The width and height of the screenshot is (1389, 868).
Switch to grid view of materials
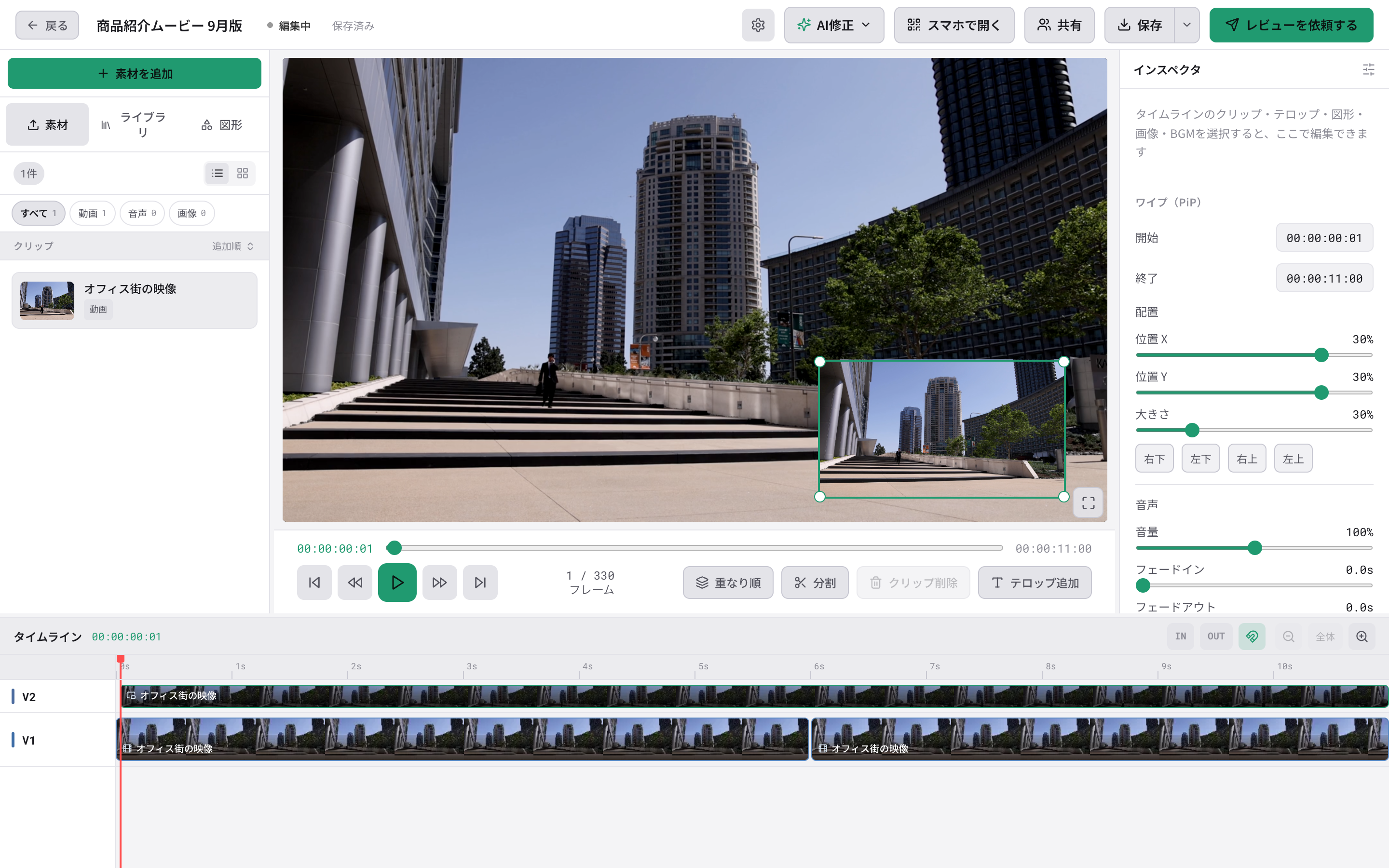[x=243, y=174]
